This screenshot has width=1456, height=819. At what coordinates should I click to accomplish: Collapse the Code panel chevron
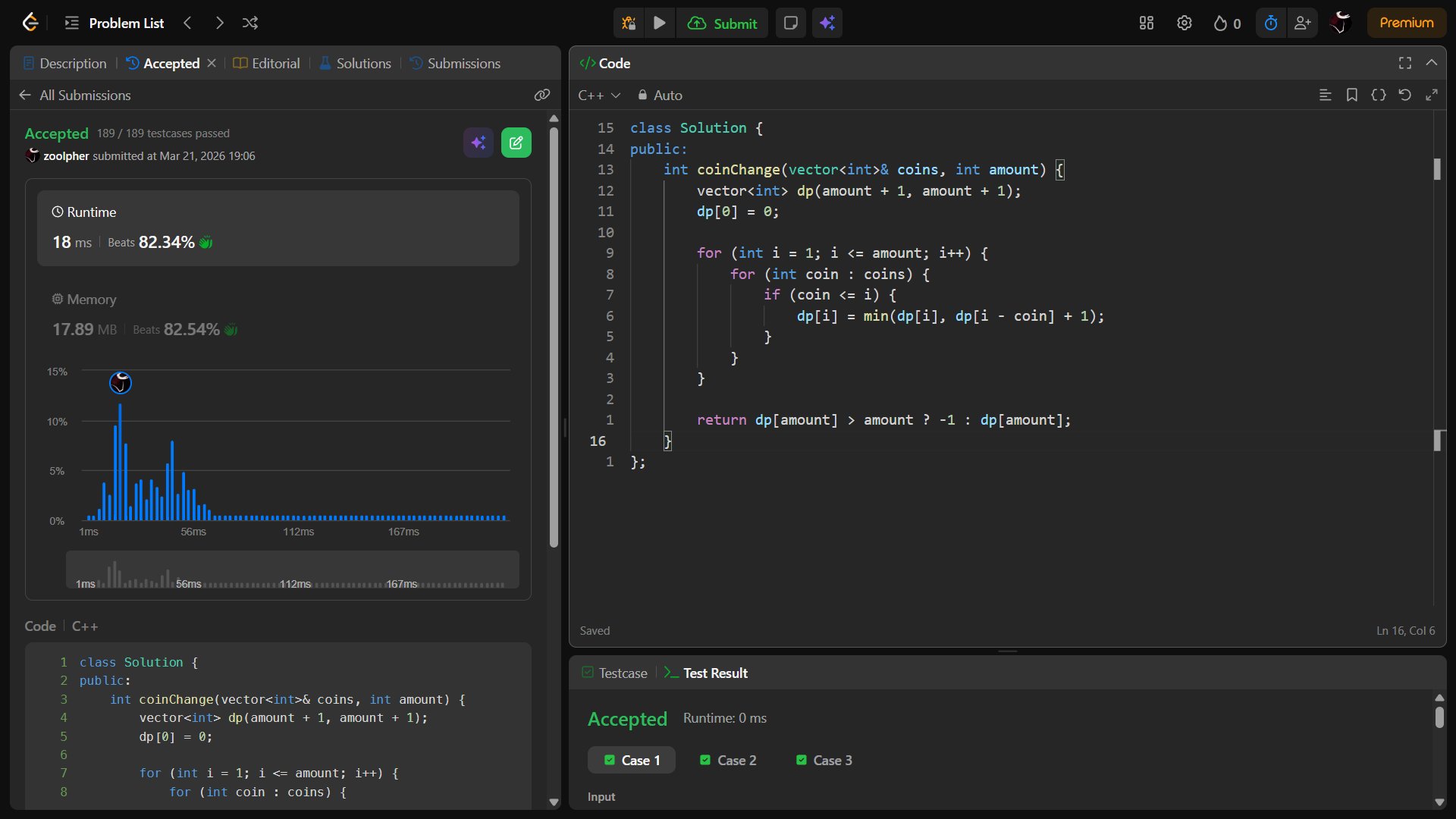(1431, 63)
